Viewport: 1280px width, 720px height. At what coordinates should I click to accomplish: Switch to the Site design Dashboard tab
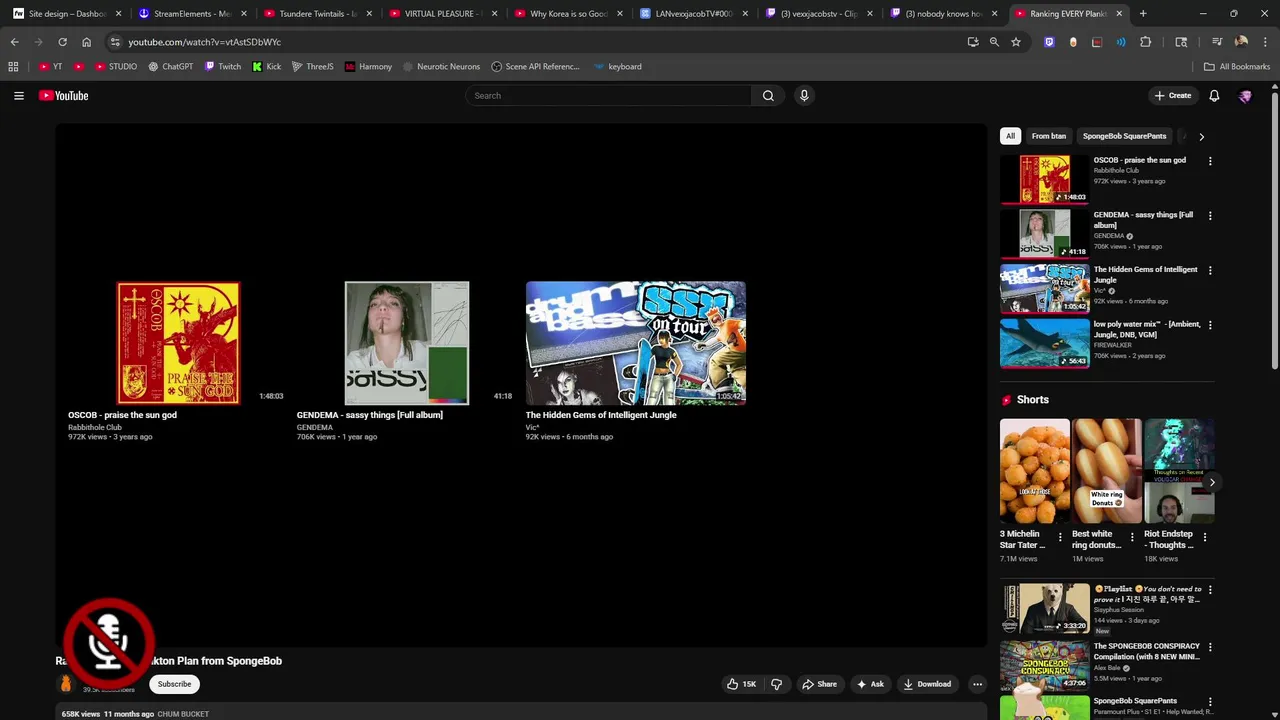pos(65,14)
